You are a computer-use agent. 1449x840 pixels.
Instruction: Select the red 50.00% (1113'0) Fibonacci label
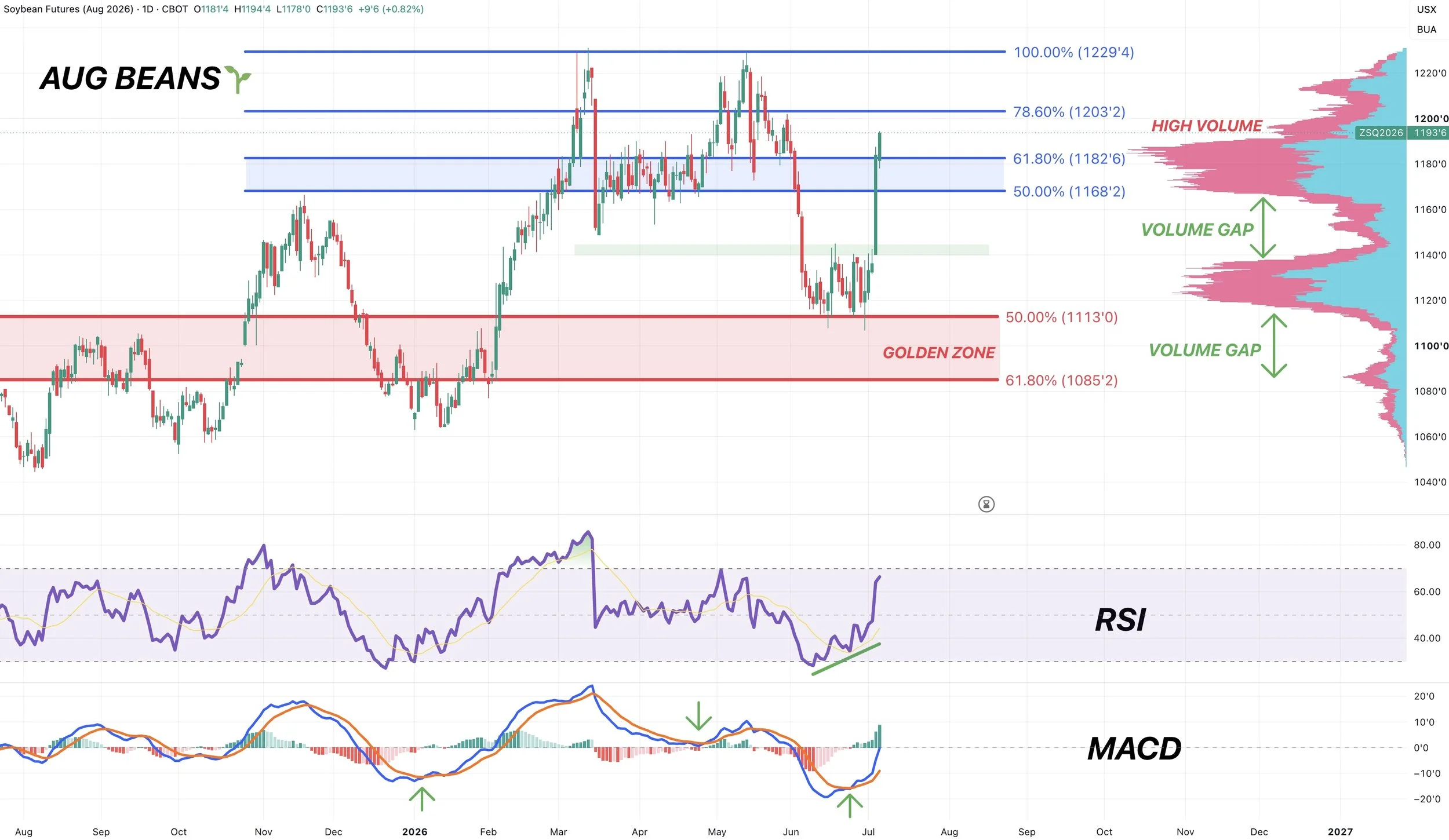tap(1061, 317)
